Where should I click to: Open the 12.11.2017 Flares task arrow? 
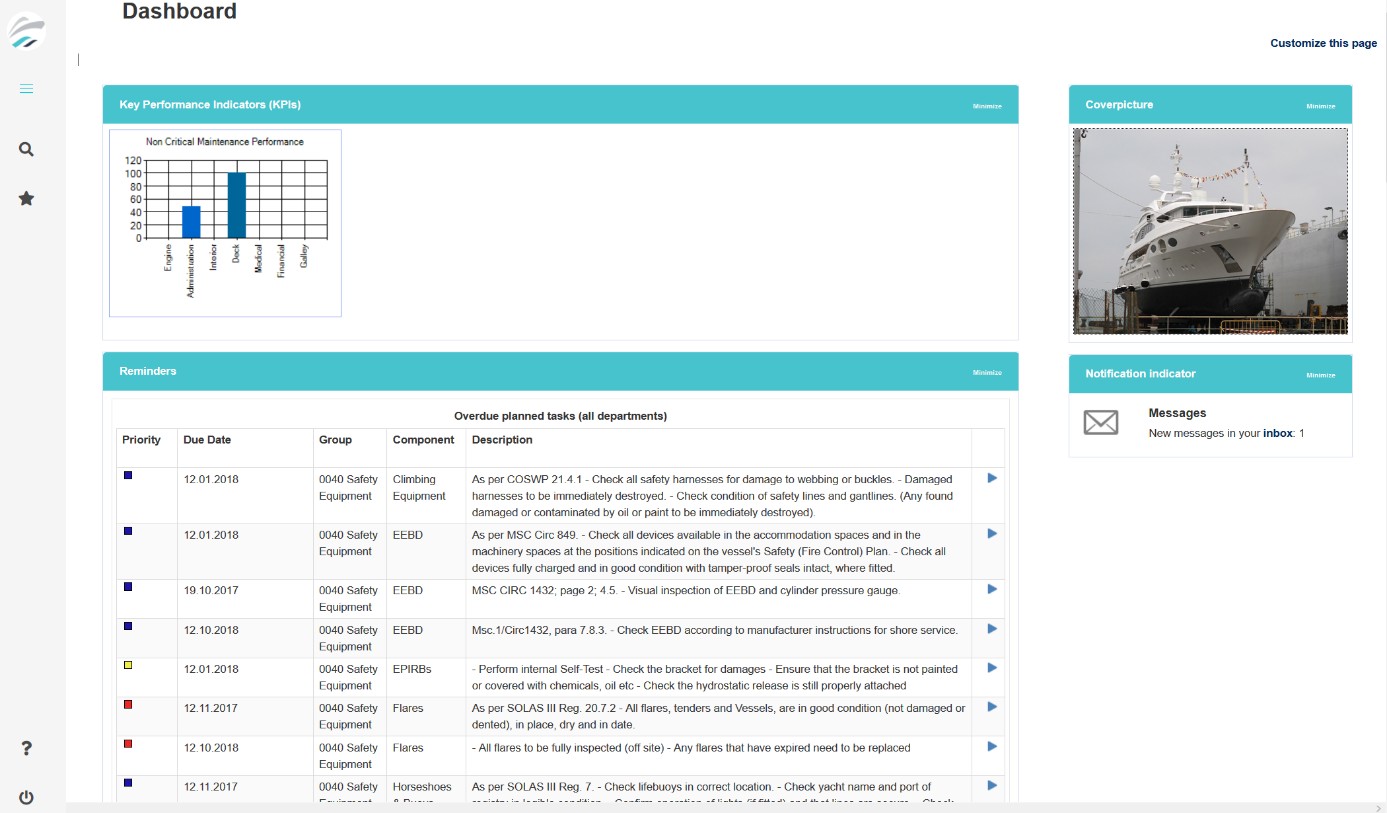pyautogui.click(x=992, y=706)
